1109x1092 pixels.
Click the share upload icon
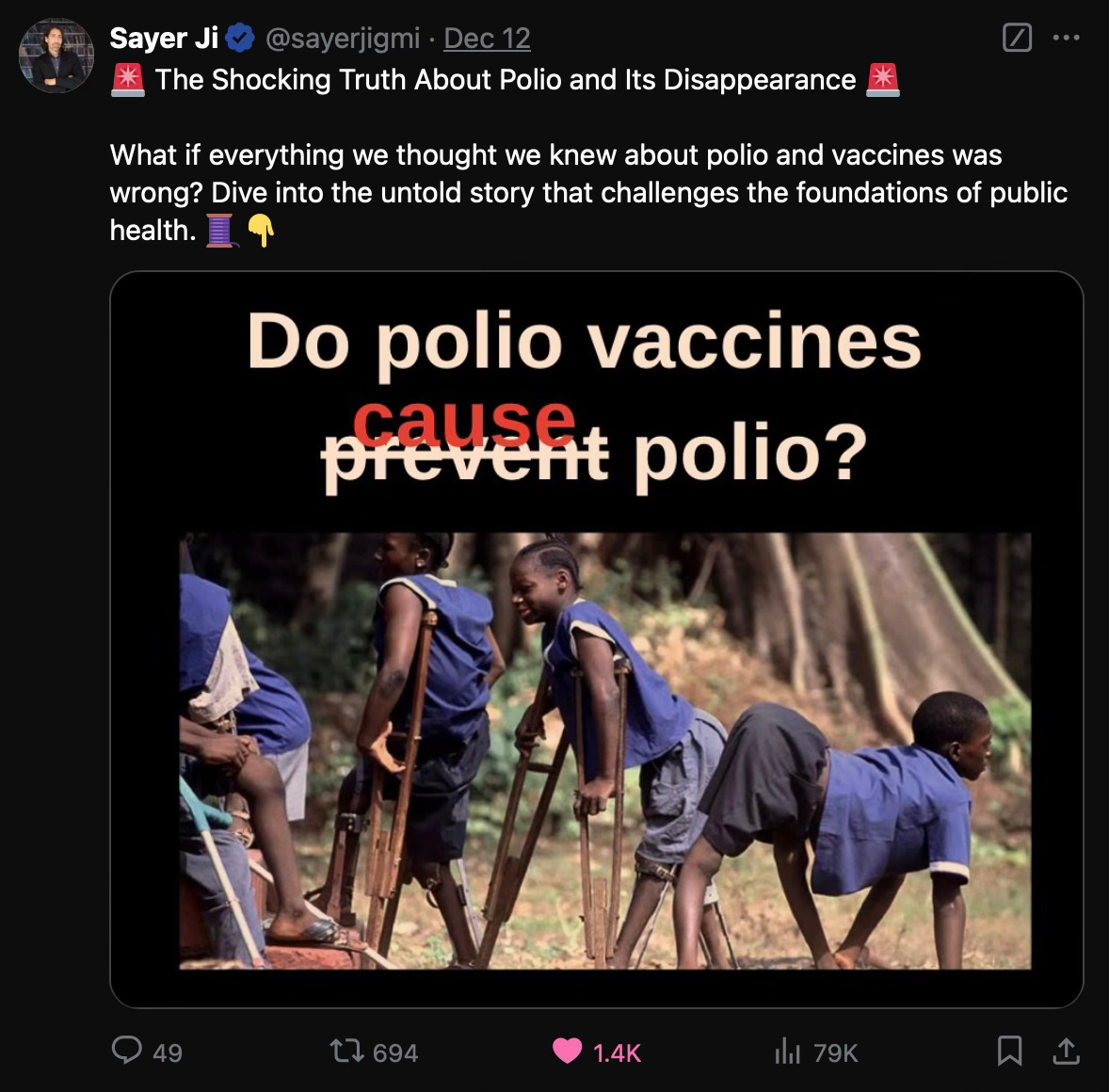[1066, 1051]
